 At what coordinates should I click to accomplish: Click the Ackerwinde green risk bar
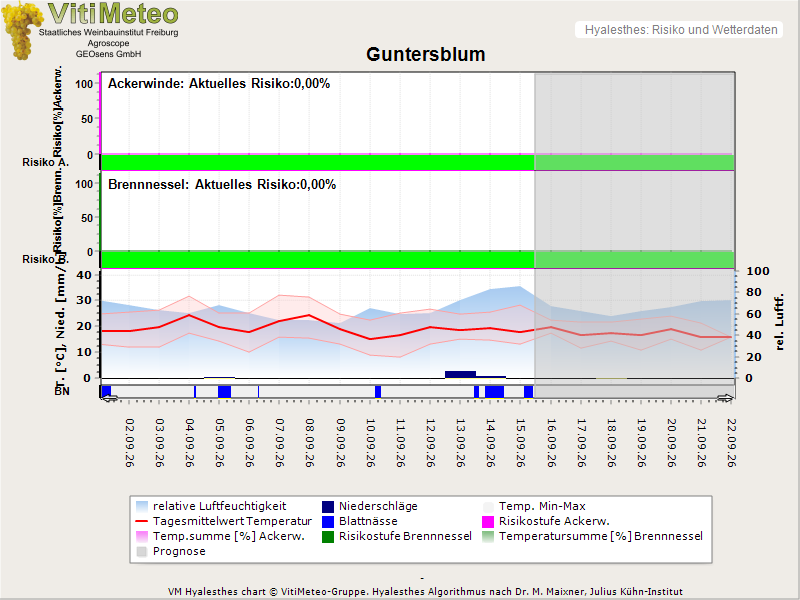[x=417, y=162]
